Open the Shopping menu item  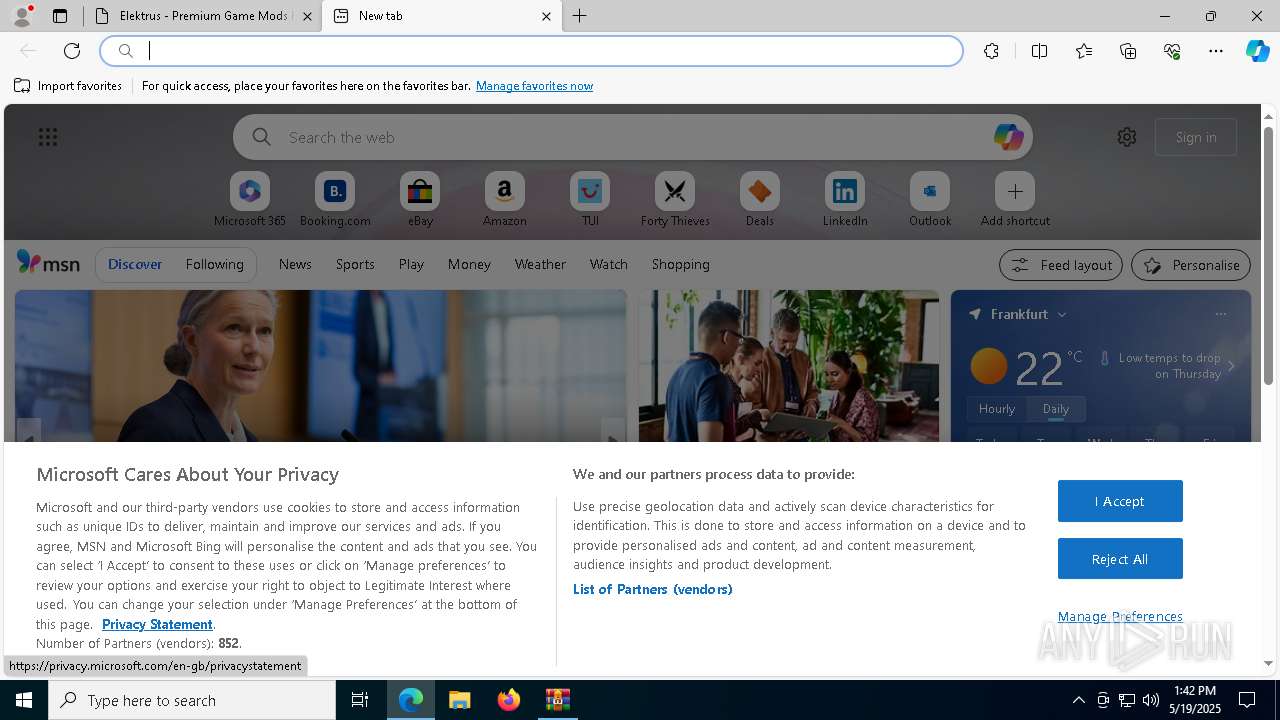(681, 264)
